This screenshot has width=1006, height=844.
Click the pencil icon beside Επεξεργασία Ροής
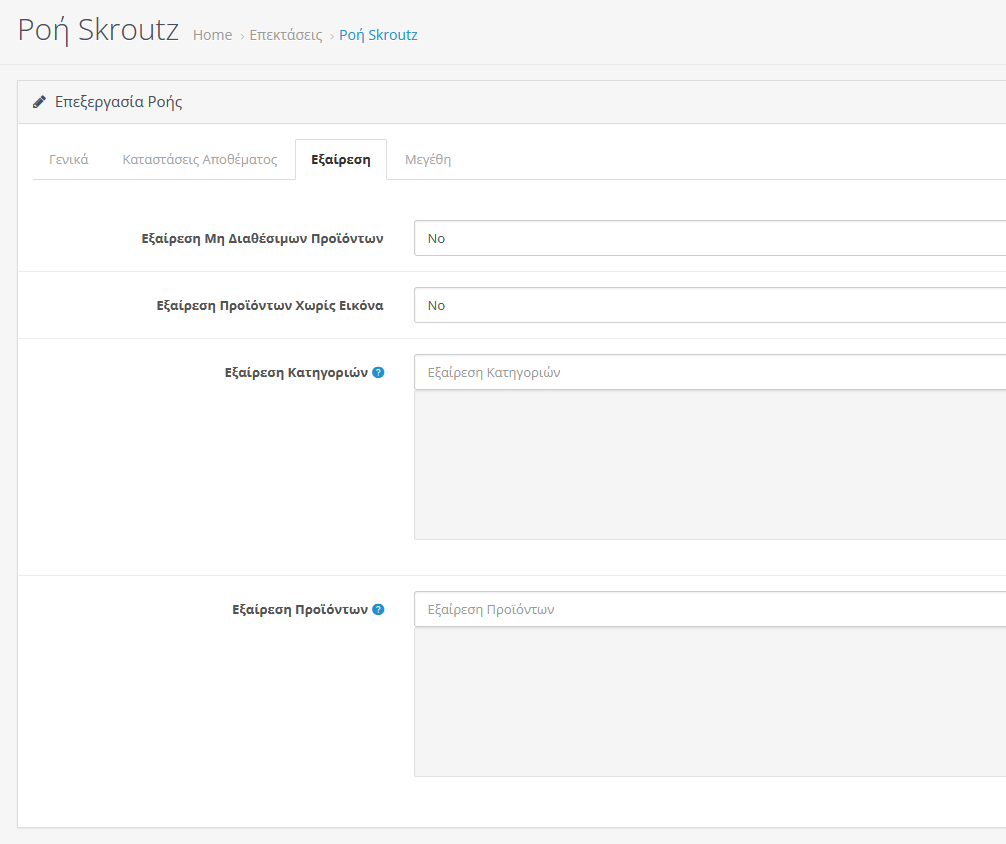click(39, 102)
